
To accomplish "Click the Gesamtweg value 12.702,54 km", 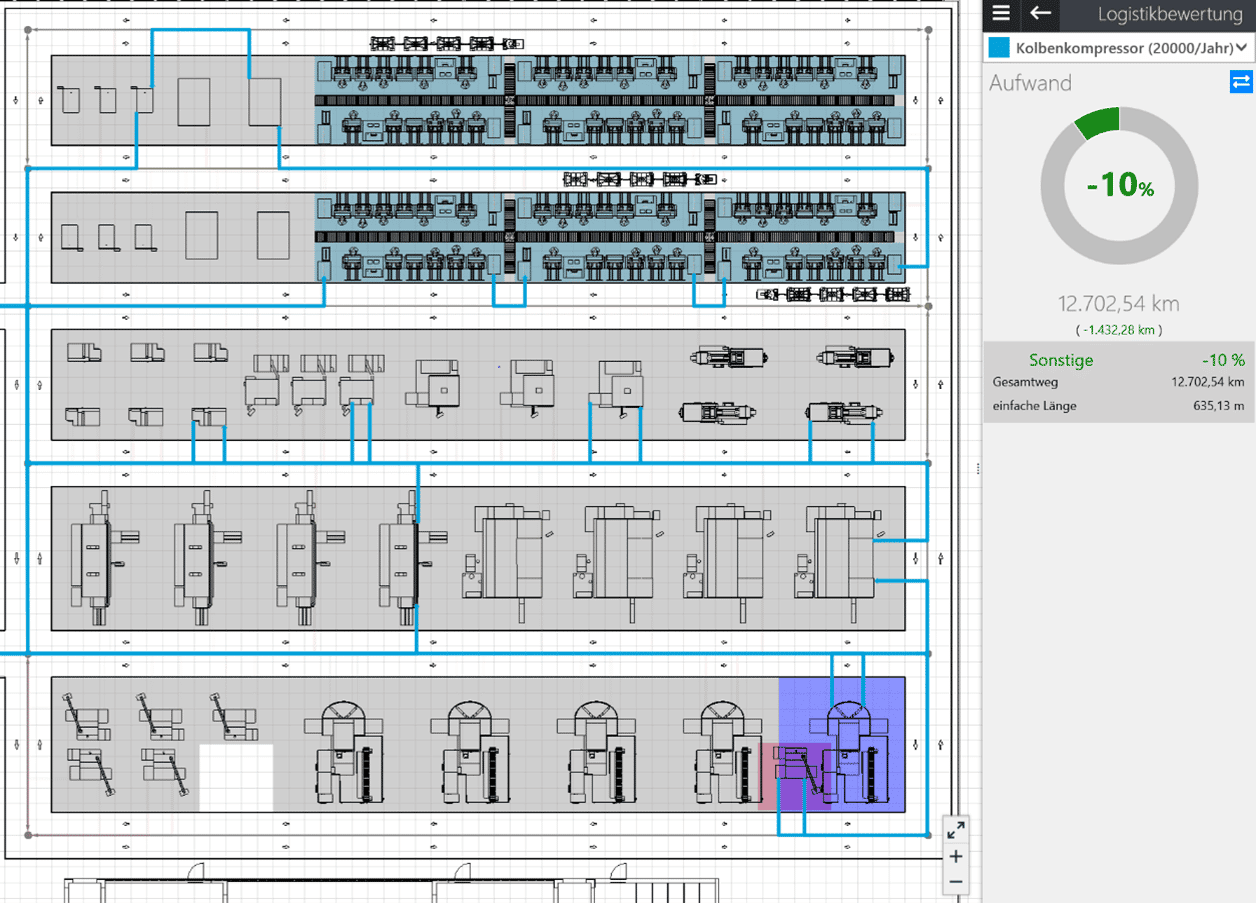I will point(1207,382).
